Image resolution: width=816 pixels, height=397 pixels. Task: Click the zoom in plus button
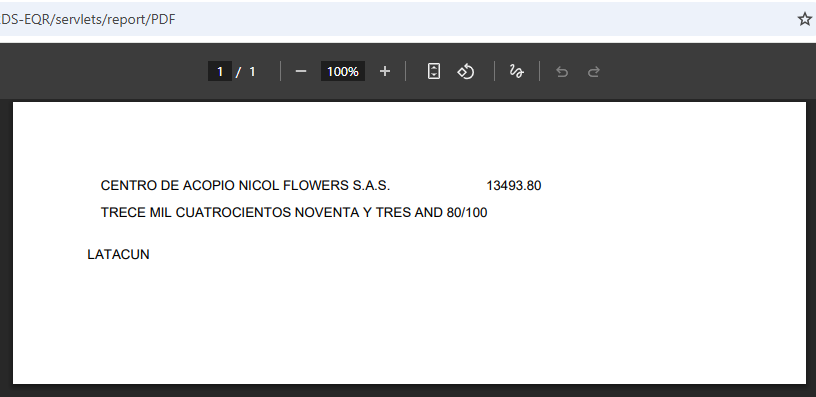click(x=385, y=71)
